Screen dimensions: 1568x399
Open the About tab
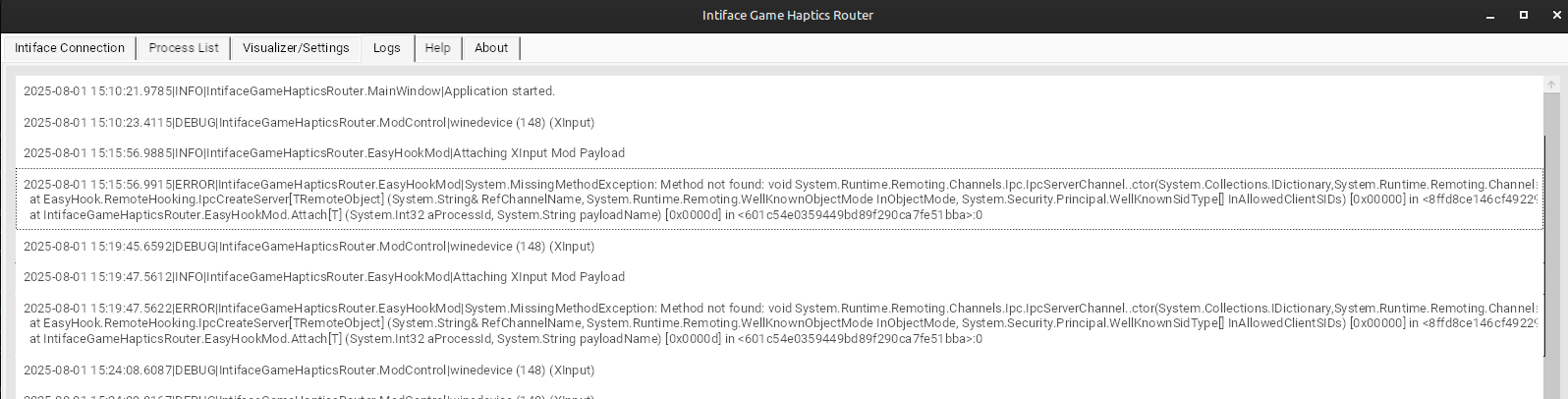[x=491, y=48]
